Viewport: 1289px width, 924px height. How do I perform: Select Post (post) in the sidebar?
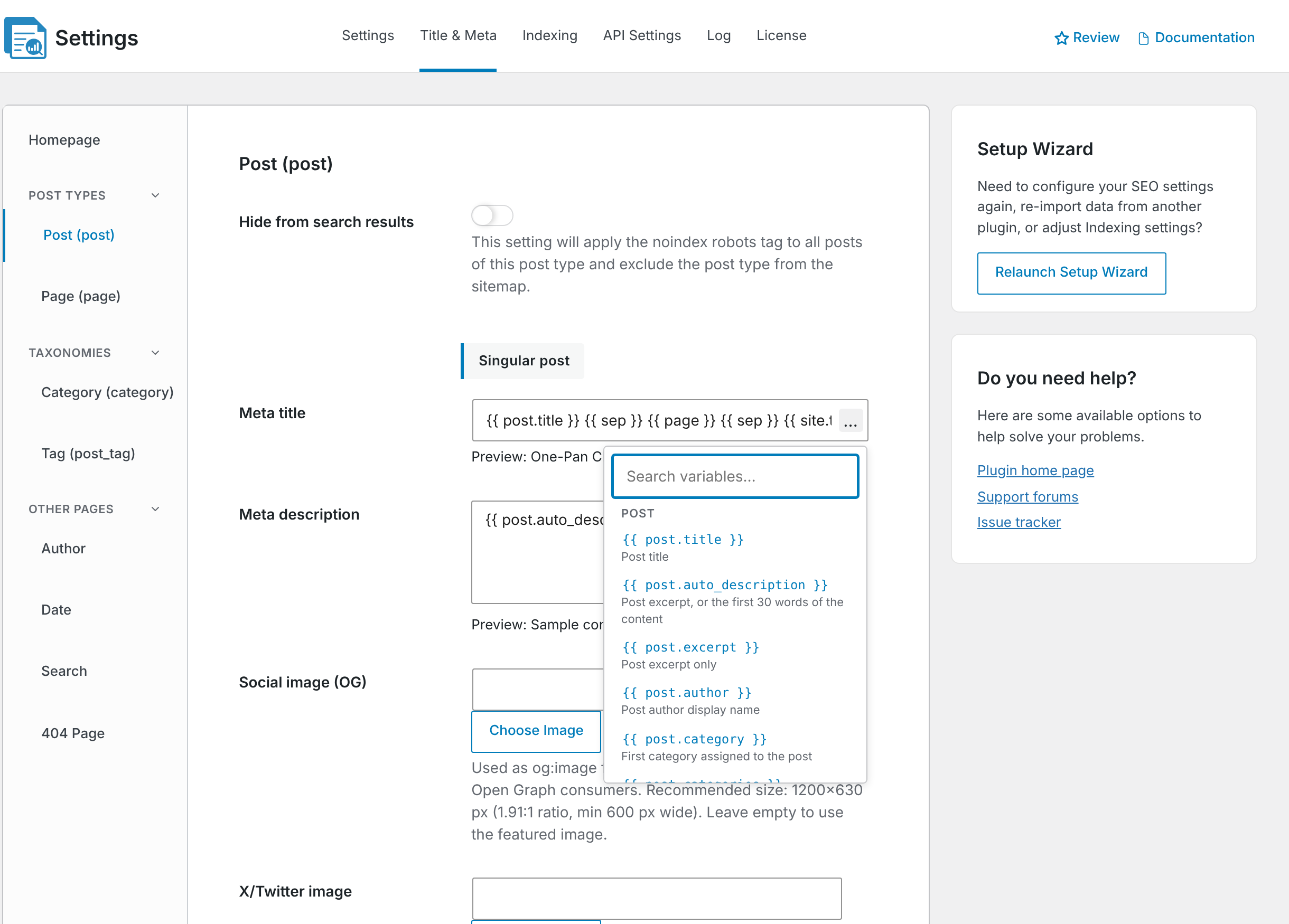click(78, 235)
